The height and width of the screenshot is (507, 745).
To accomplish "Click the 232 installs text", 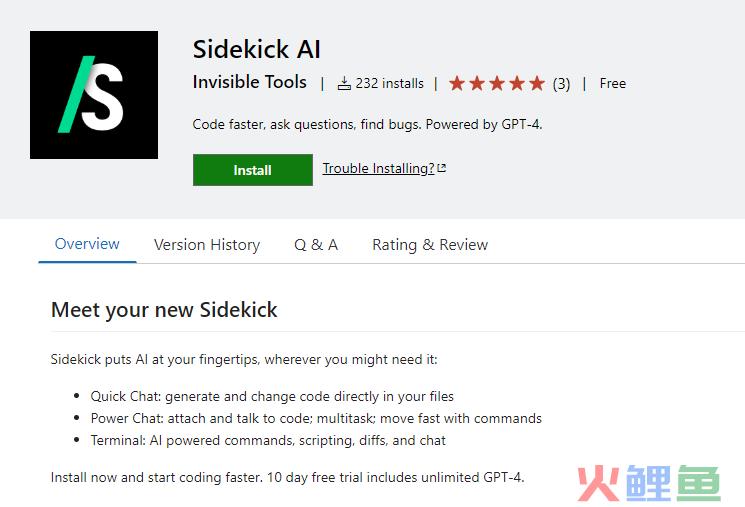I will (x=389, y=83).
